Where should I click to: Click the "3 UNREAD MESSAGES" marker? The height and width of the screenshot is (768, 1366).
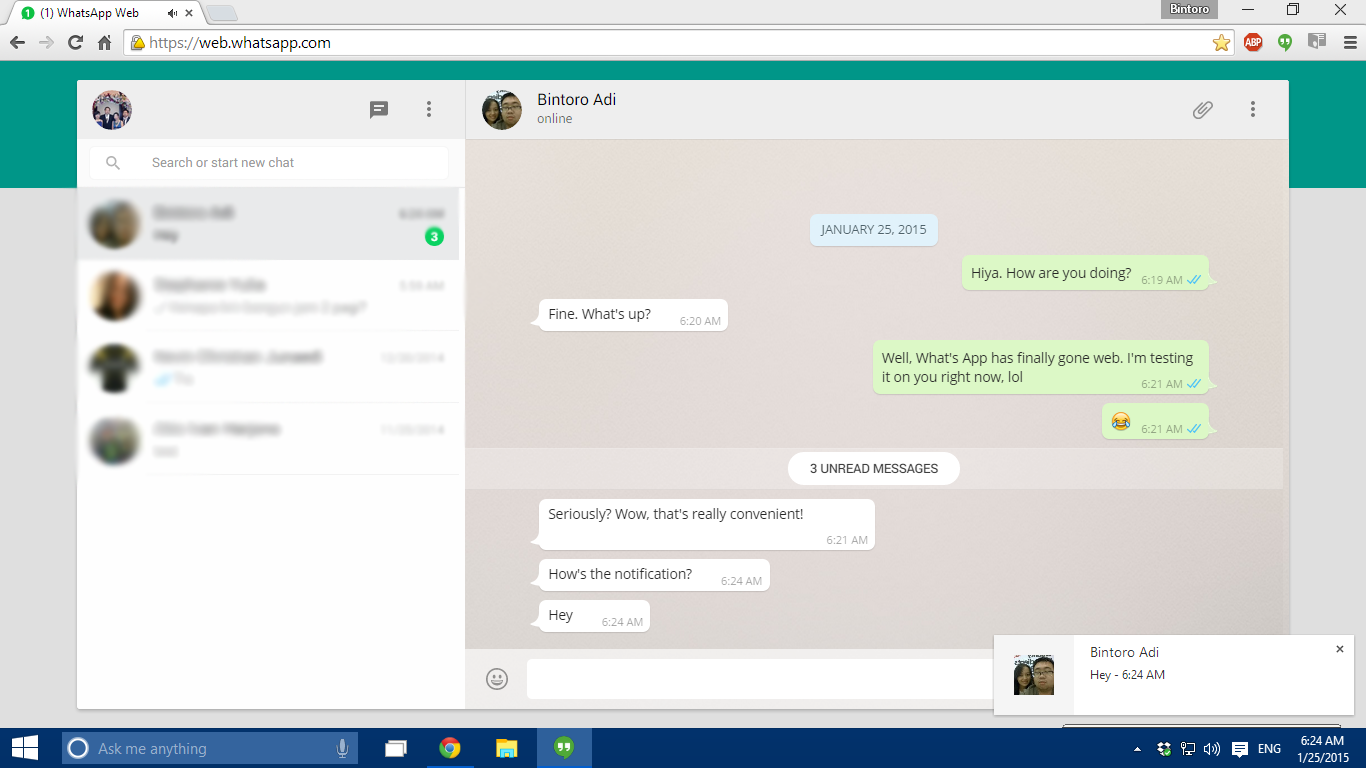pos(874,468)
